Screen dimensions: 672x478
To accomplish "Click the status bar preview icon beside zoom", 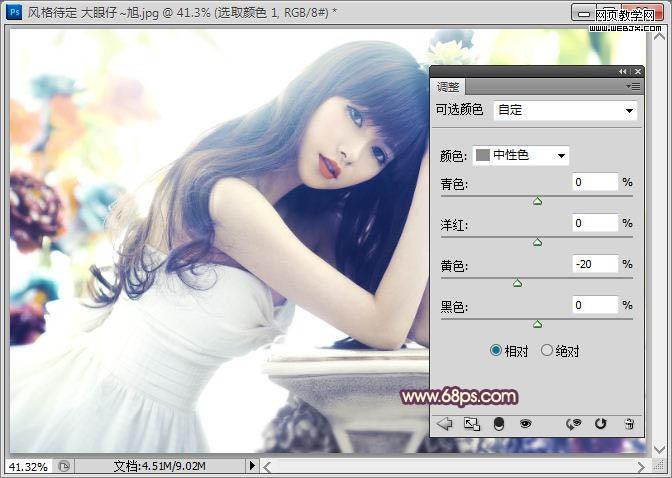I will [x=64, y=466].
